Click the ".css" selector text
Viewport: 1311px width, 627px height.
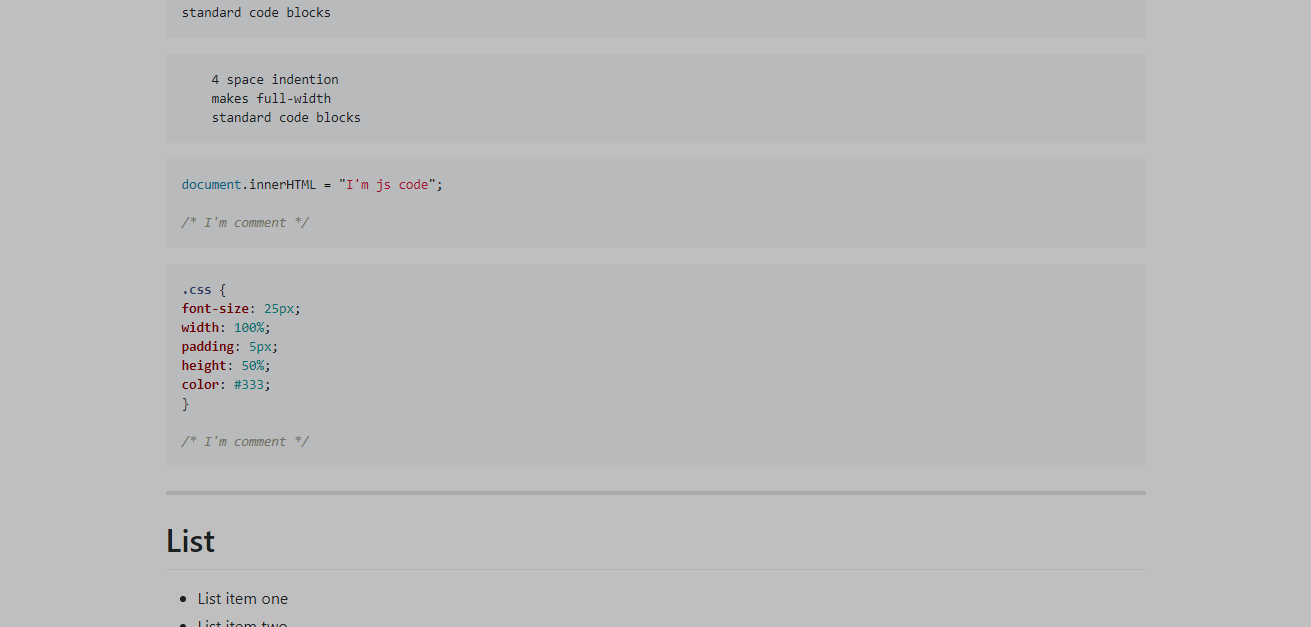coord(196,290)
